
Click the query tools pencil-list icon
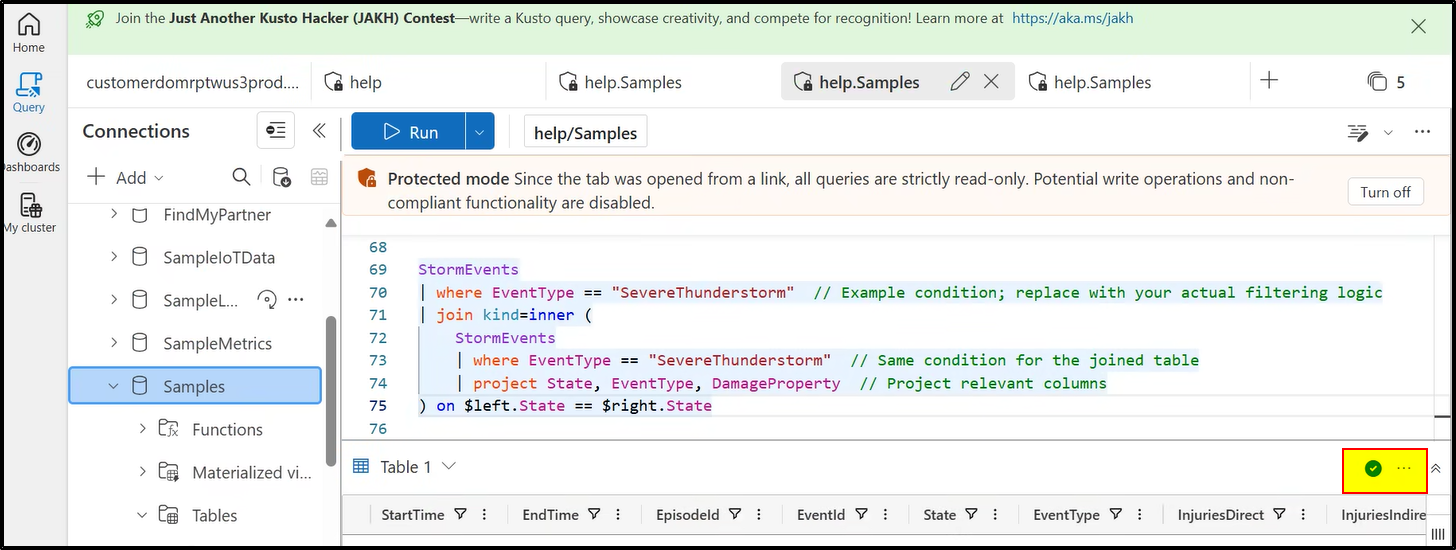tap(1357, 132)
